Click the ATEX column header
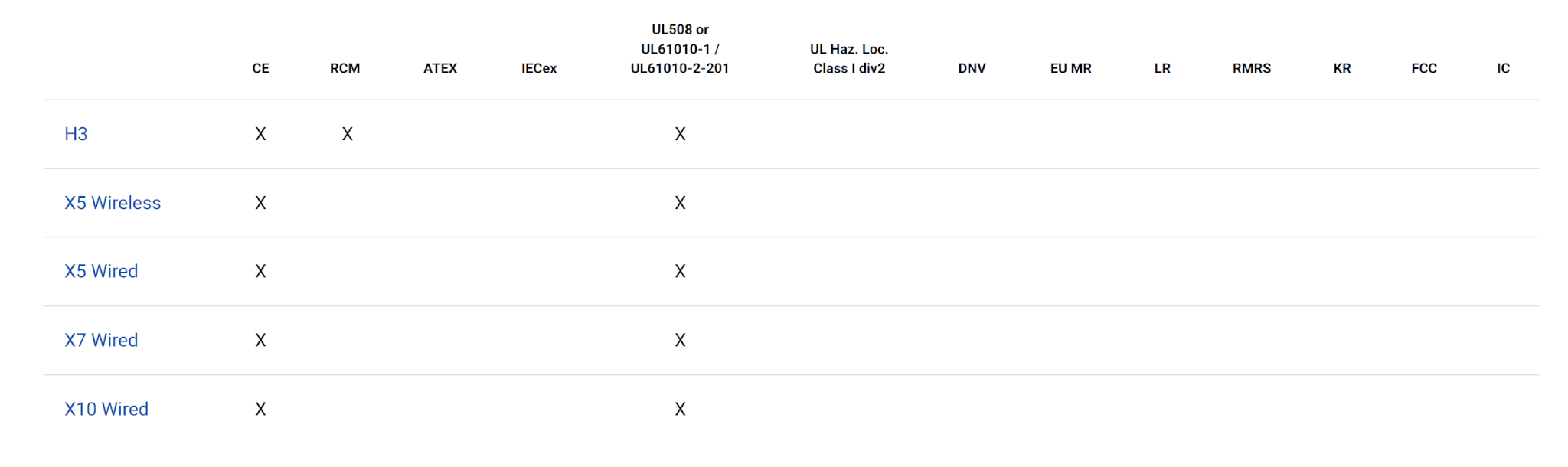Viewport: 1568px width, 467px height. (x=440, y=68)
